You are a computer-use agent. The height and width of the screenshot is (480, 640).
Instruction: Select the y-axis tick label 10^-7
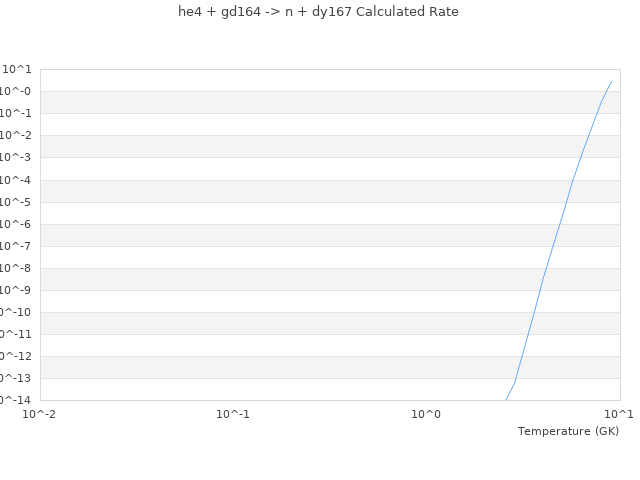(16, 246)
